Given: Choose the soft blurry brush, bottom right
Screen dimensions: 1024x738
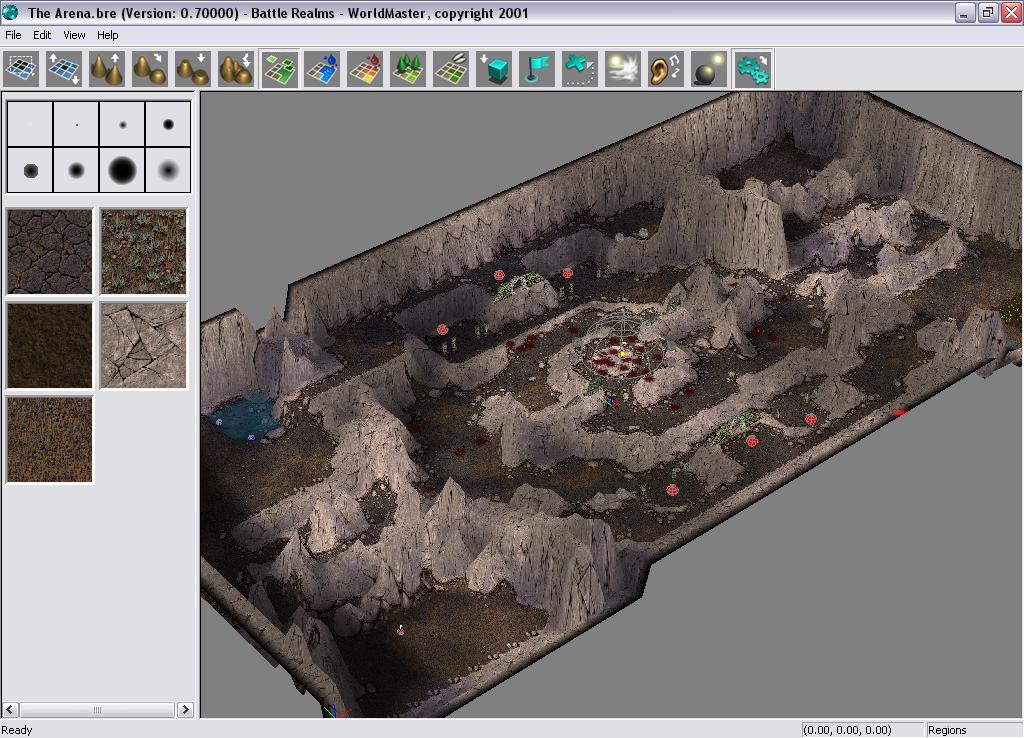Looking at the screenshot, I should point(168,170).
